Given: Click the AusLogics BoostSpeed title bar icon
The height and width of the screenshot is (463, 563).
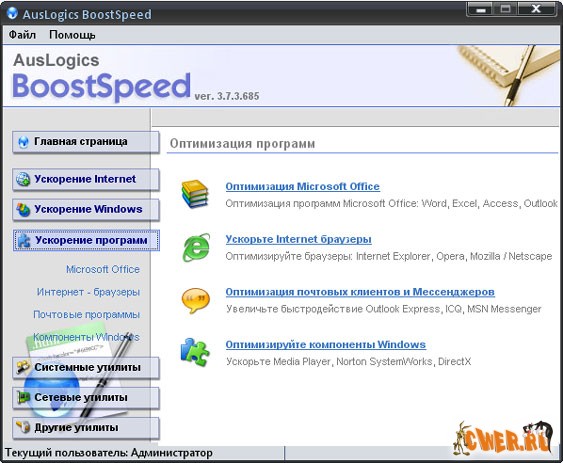Looking at the screenshot, I should pyautogui.click(x=12, y=13).
